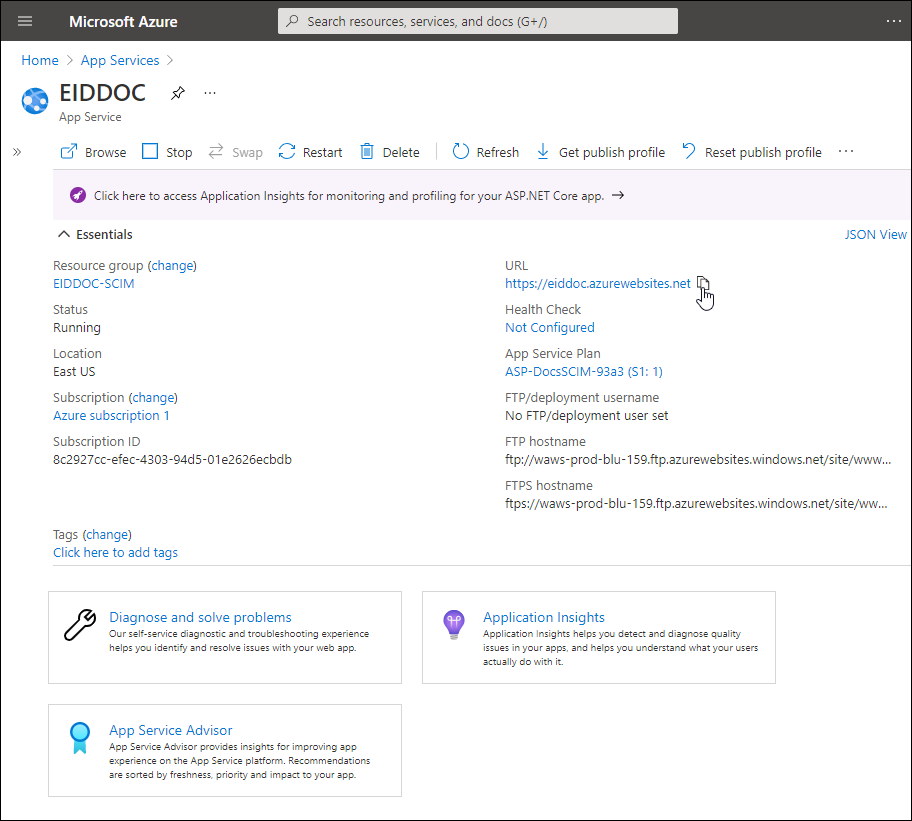The height and width of the screenshot is (821, 912).
Task: Download the publish profile
Action: pyautogui.click(x=600, y=152)
